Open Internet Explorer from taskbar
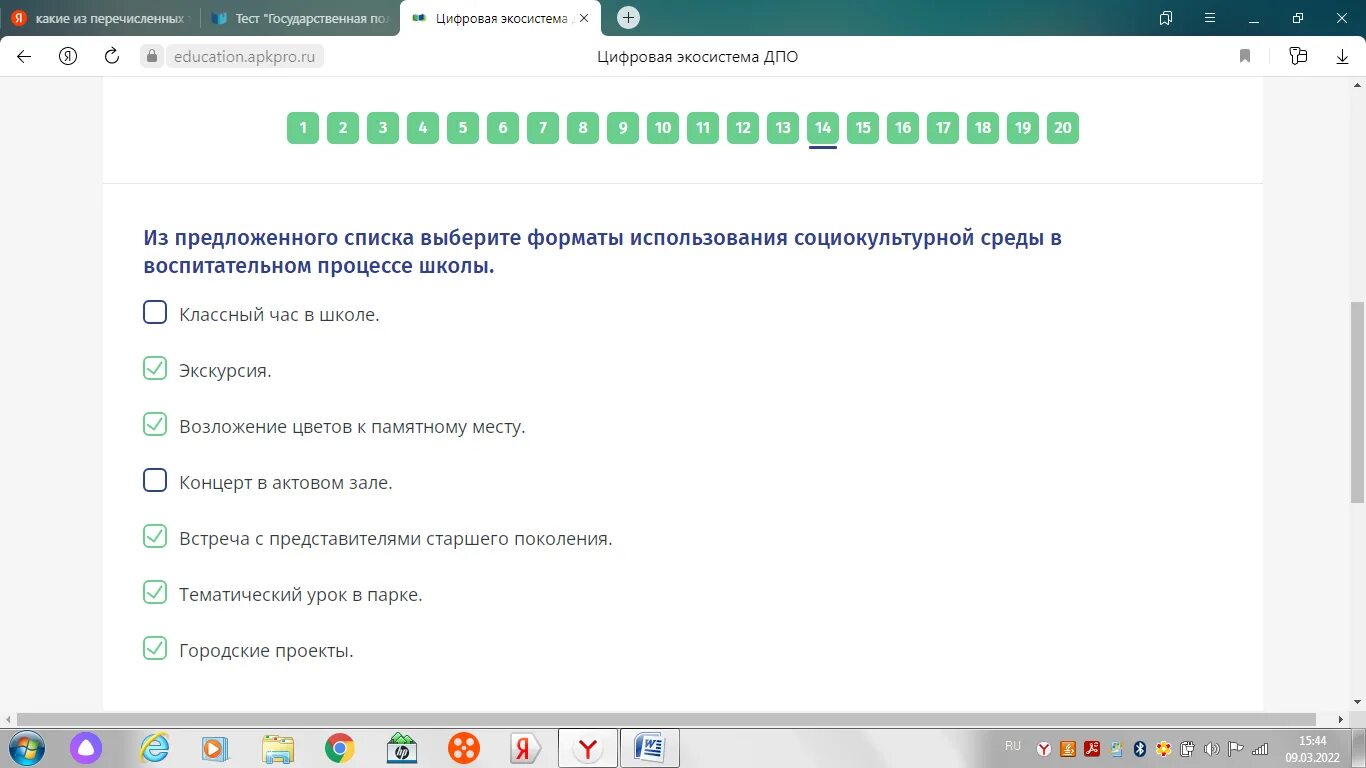Screen dimensions: 1366x768 pyautogui.click(x=155, y=748)
